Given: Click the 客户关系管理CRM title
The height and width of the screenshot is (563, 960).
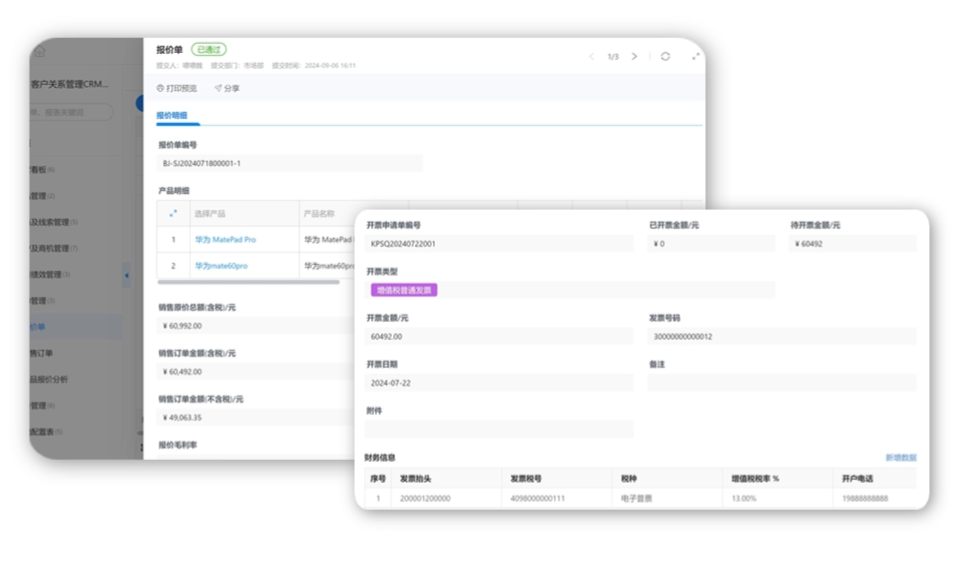Looking at the screenshot, I should coord(69,84).
